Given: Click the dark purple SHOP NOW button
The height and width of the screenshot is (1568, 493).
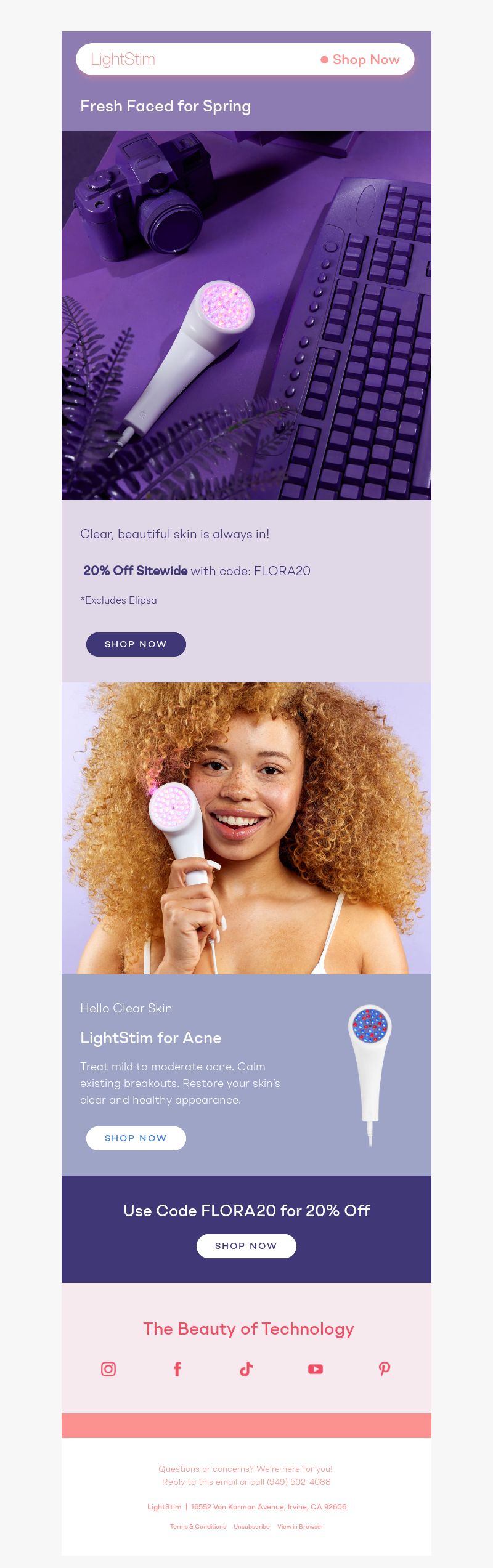Looking at the screenshot, I should [136, 644].
